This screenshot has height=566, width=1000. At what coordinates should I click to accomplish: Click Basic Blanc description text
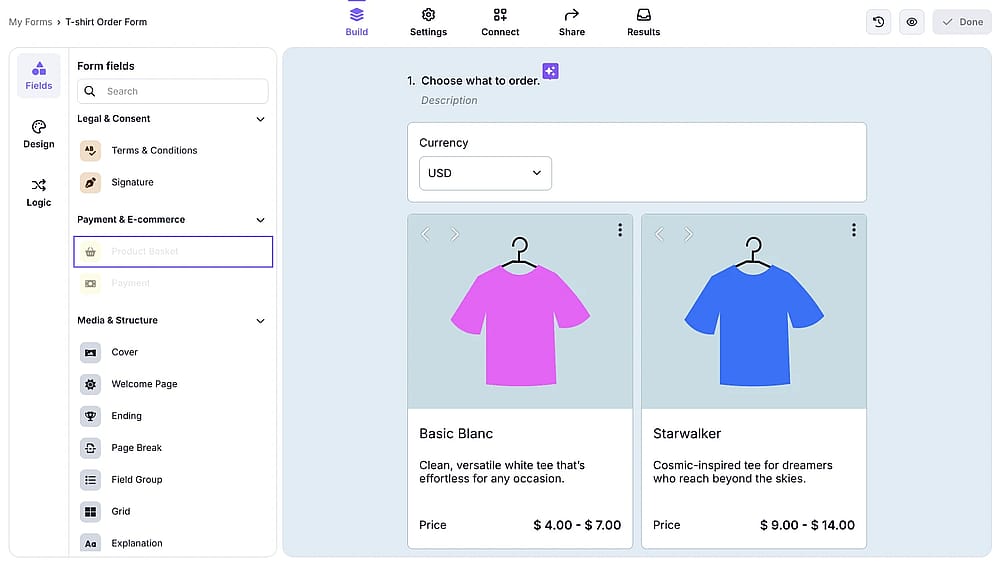pyautogui.click(x=502, y=472)
